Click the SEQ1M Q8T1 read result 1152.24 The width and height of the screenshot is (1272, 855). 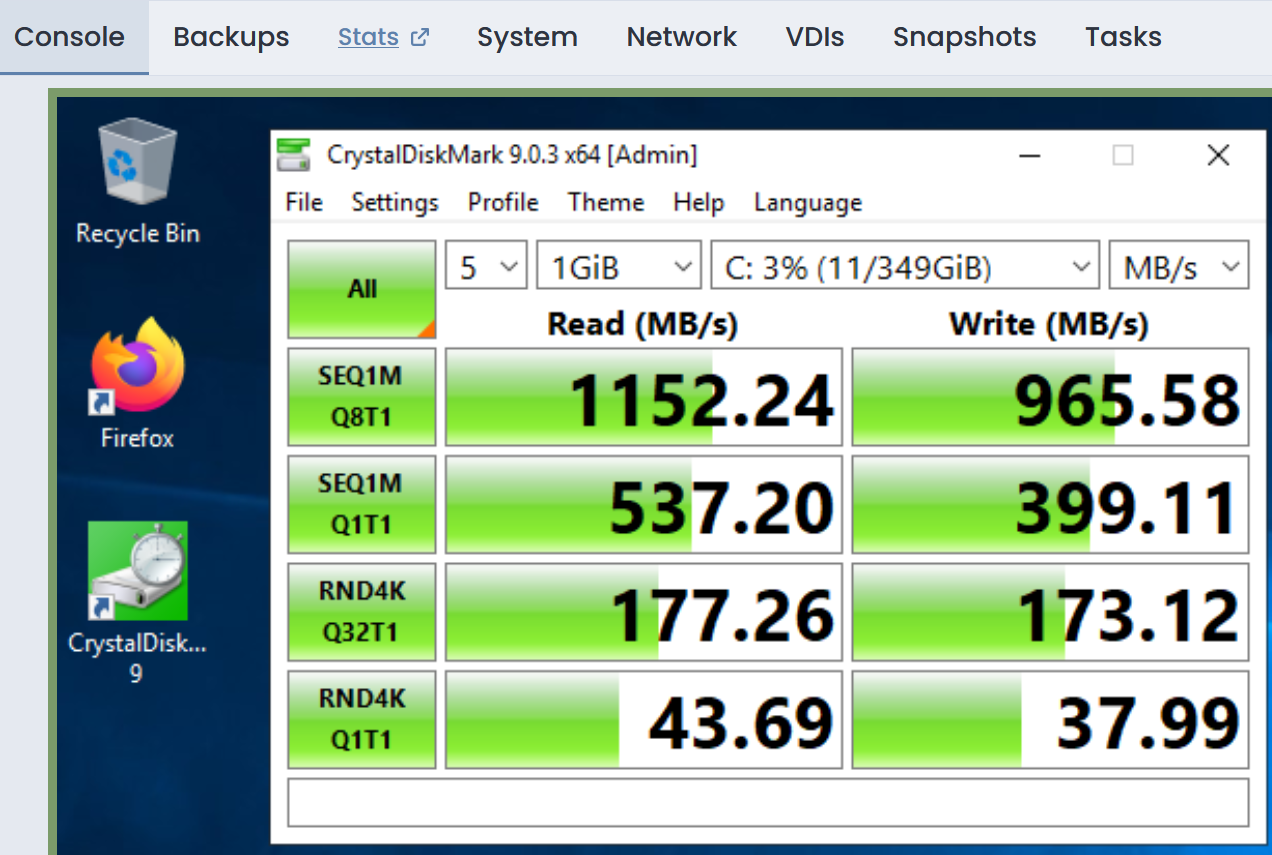click(x=643, y=397)
